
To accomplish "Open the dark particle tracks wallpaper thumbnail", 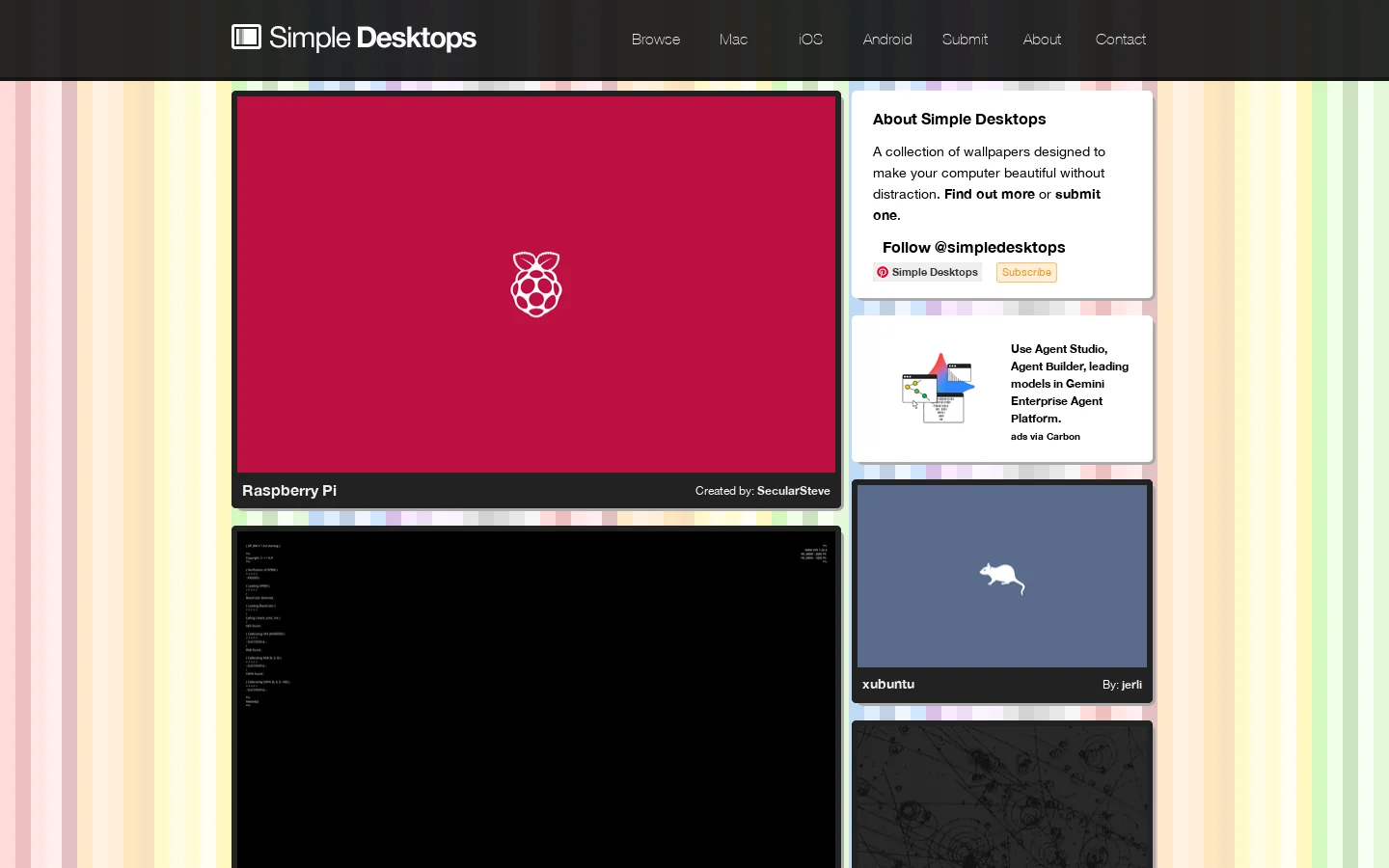I will tap(1002, 797).
